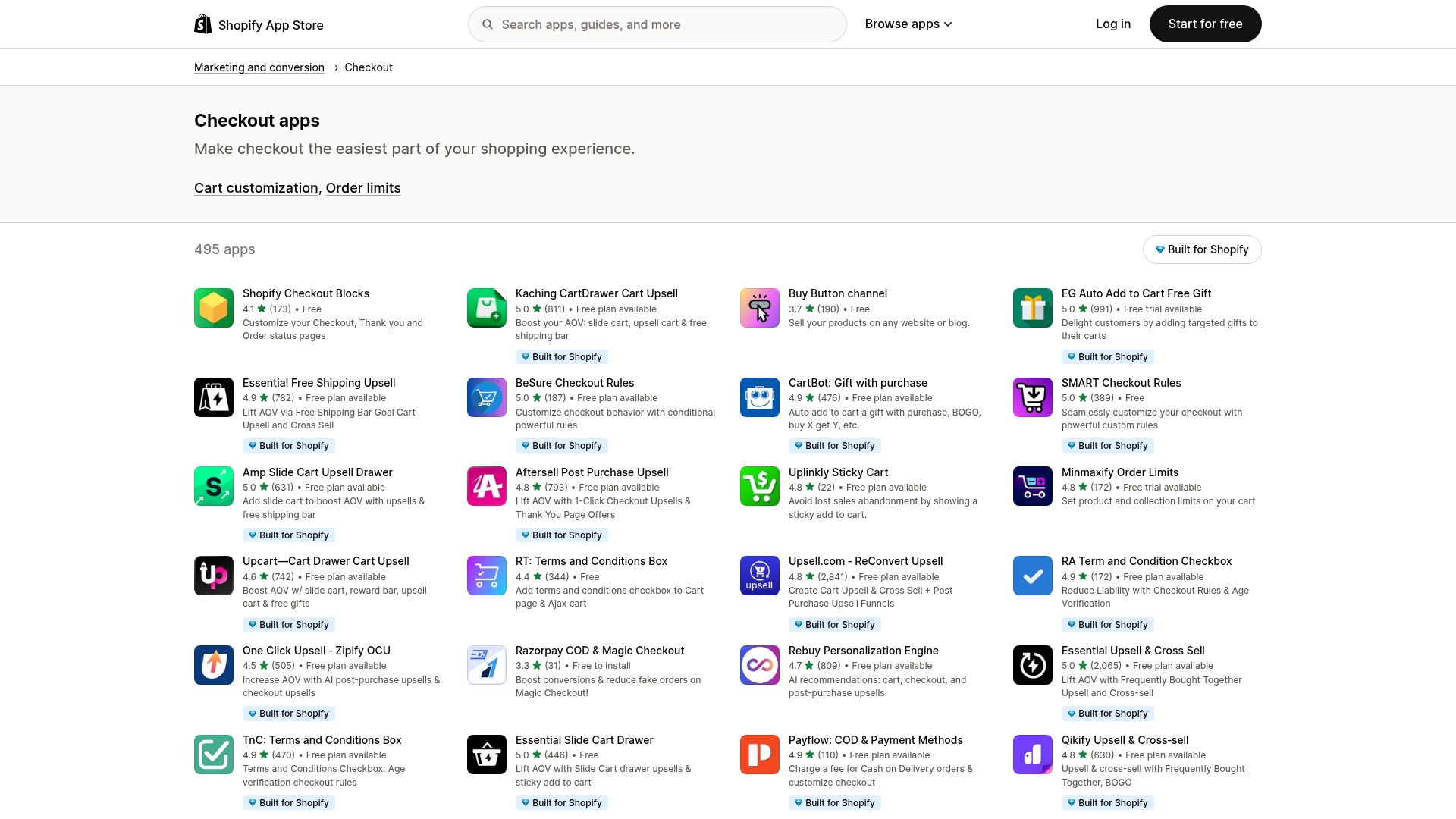Open EG Auto Add to Cart icon

point(1033,308)
